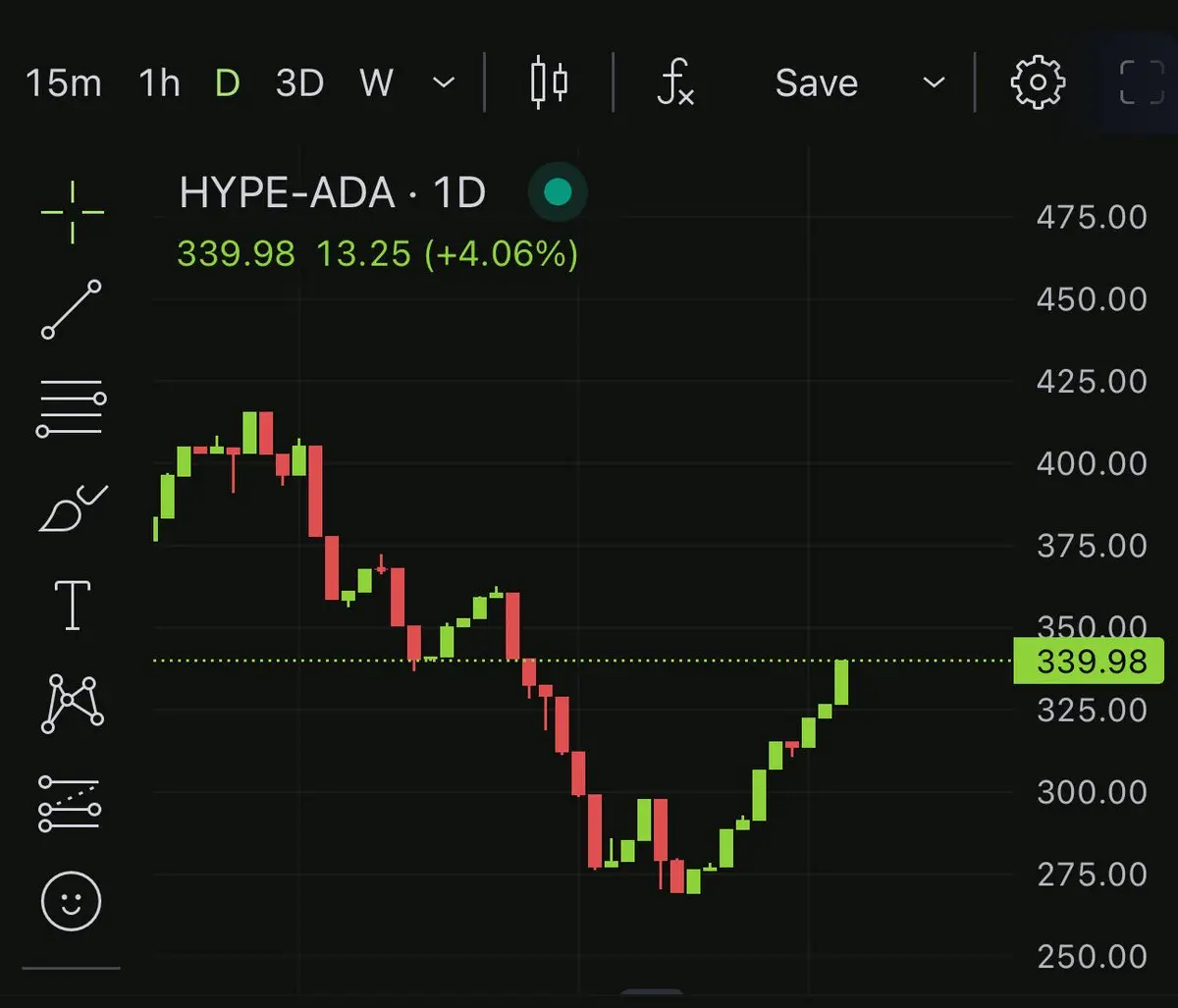Open chart settings gear

[x=1038, y=82]
